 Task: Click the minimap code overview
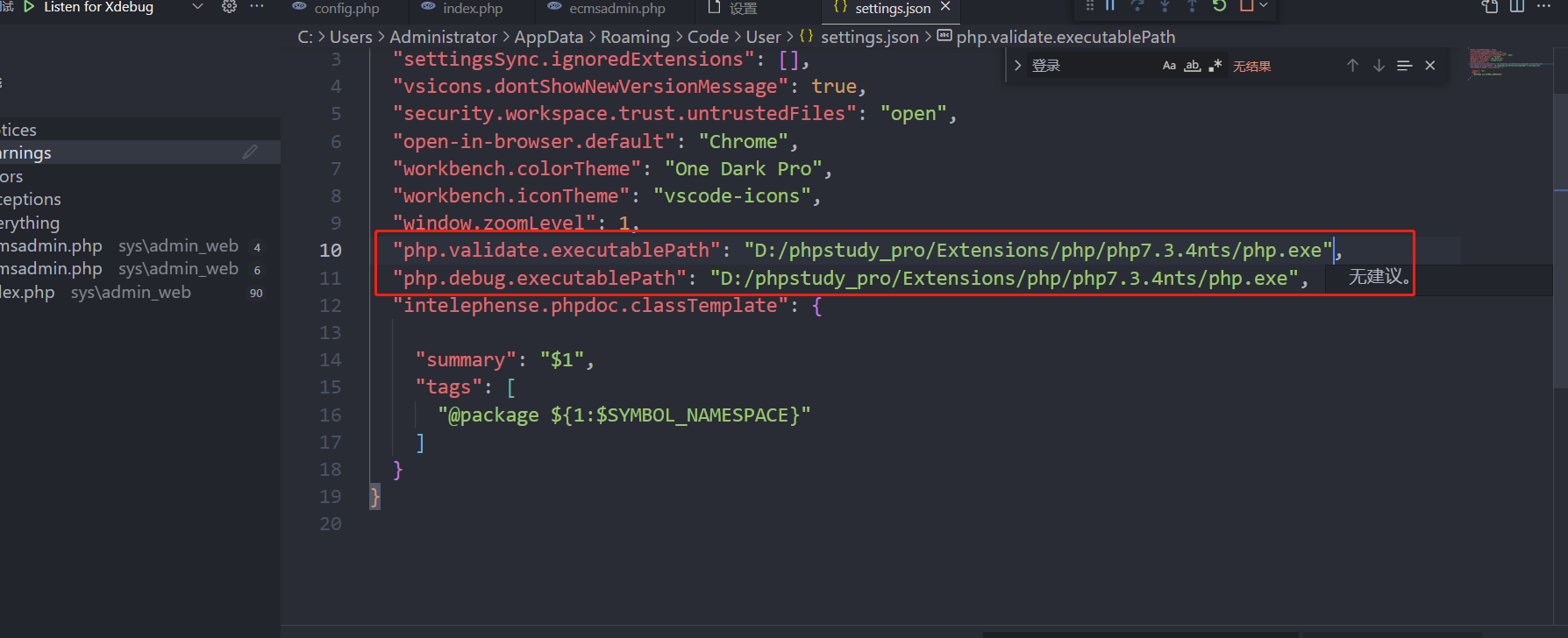pyautogui.click(x=1508, y=63)
